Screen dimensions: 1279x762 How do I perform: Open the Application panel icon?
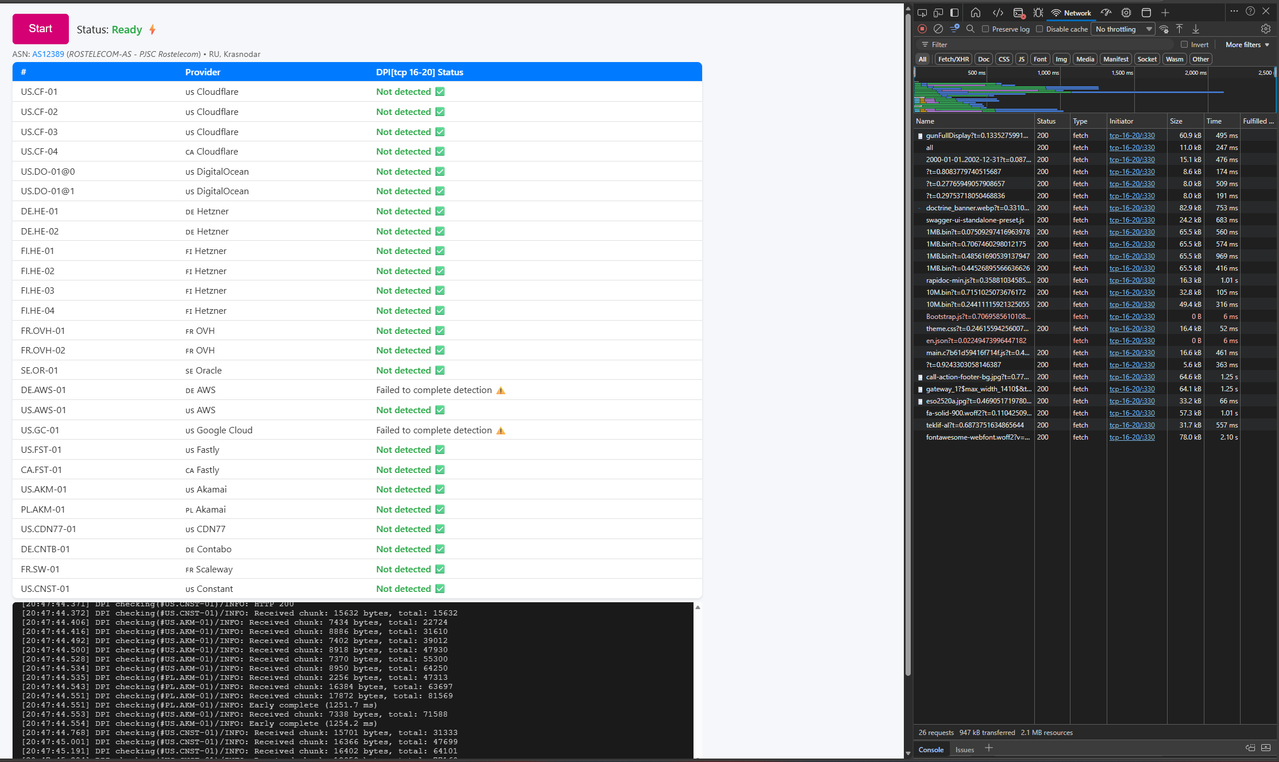coord(1146,13)
